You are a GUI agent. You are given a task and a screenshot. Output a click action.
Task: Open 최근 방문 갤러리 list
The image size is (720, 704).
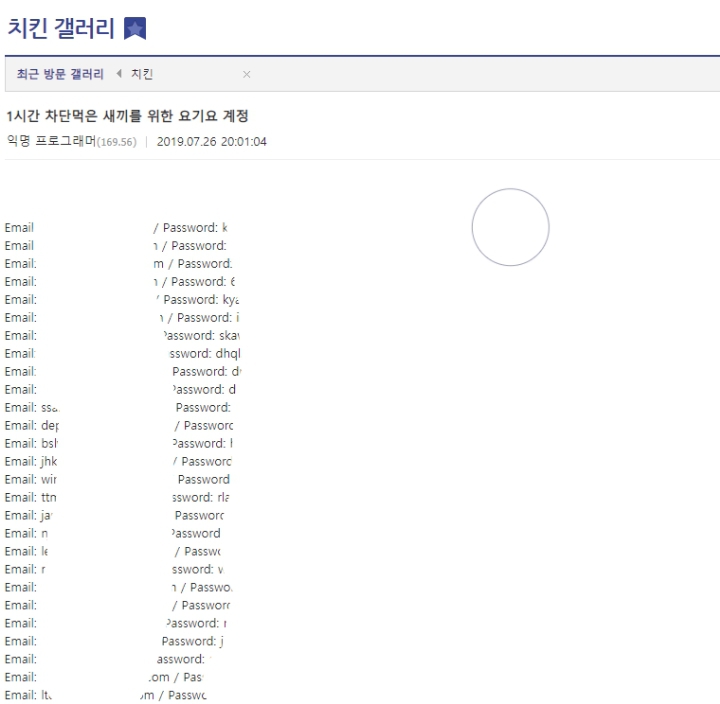[x=60, y=74]
